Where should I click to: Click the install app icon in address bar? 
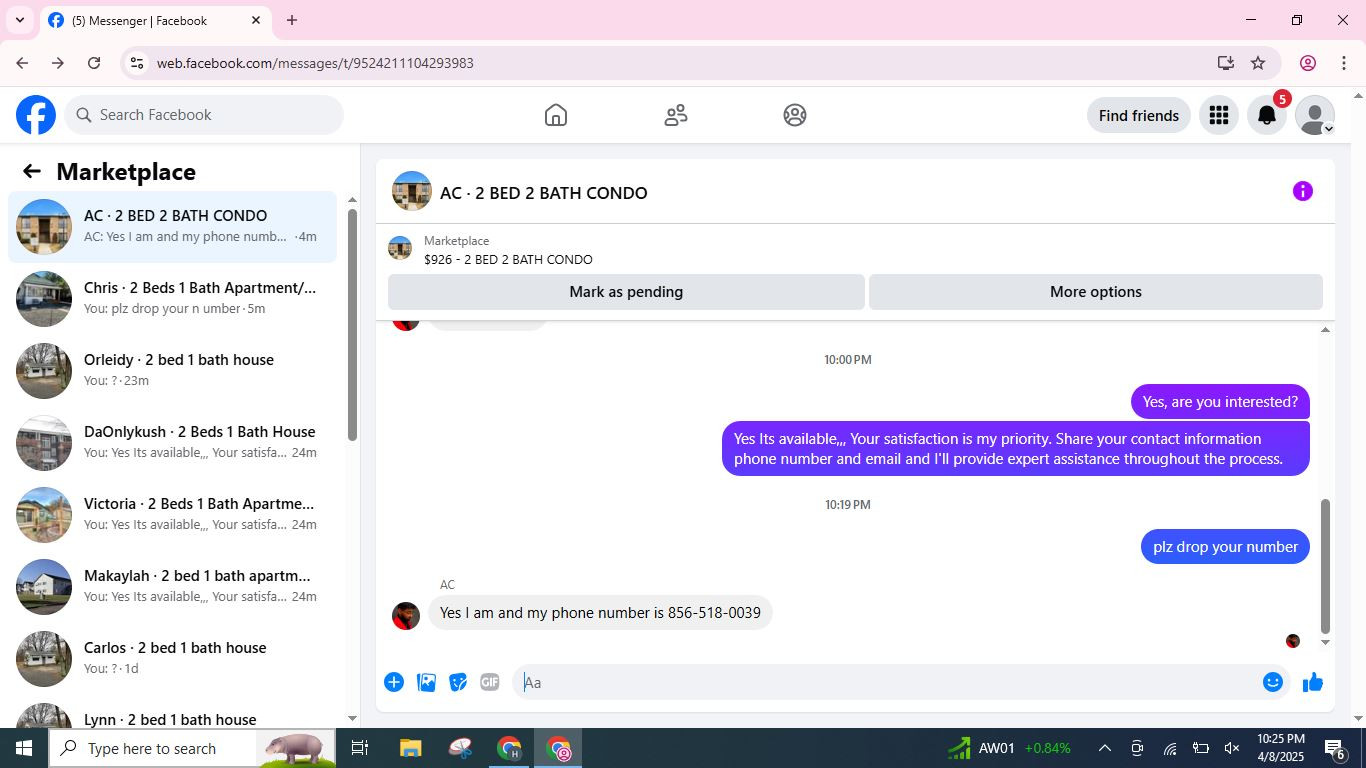(1226, 63)
